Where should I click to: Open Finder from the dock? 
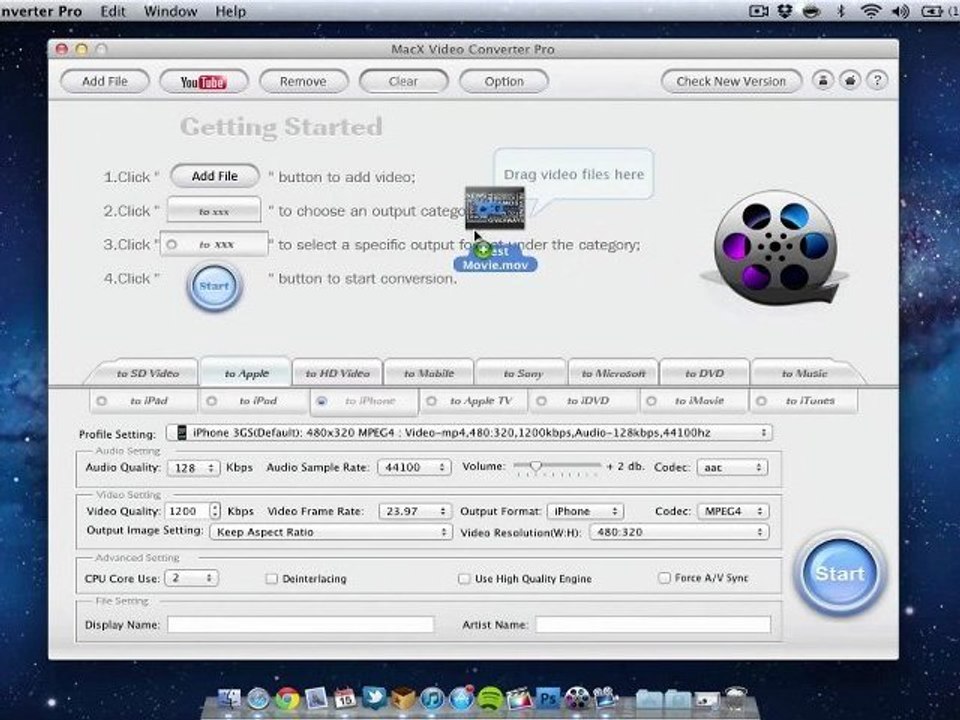230,699
